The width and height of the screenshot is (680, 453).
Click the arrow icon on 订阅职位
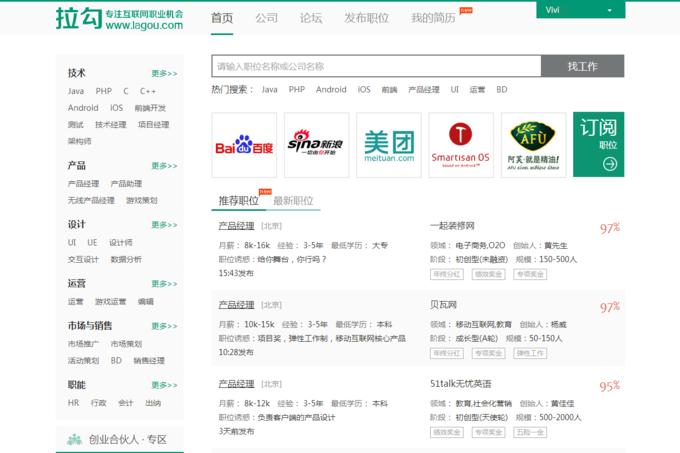610,164
